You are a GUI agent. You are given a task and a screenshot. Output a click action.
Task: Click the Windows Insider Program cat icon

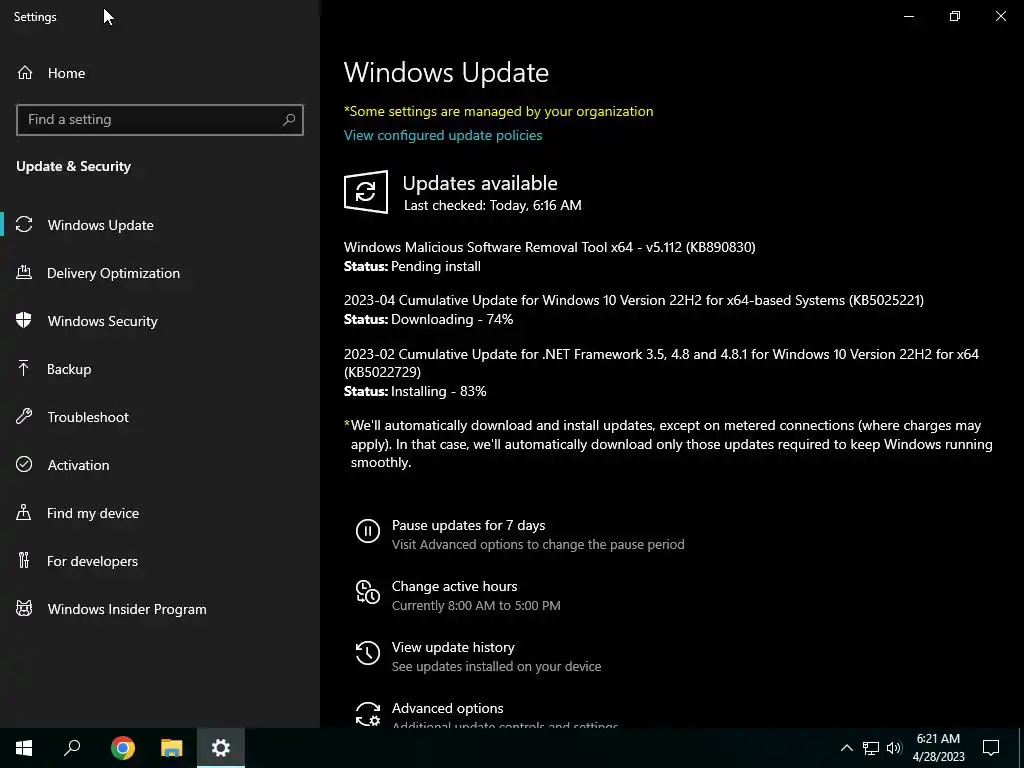coord(24,609)
